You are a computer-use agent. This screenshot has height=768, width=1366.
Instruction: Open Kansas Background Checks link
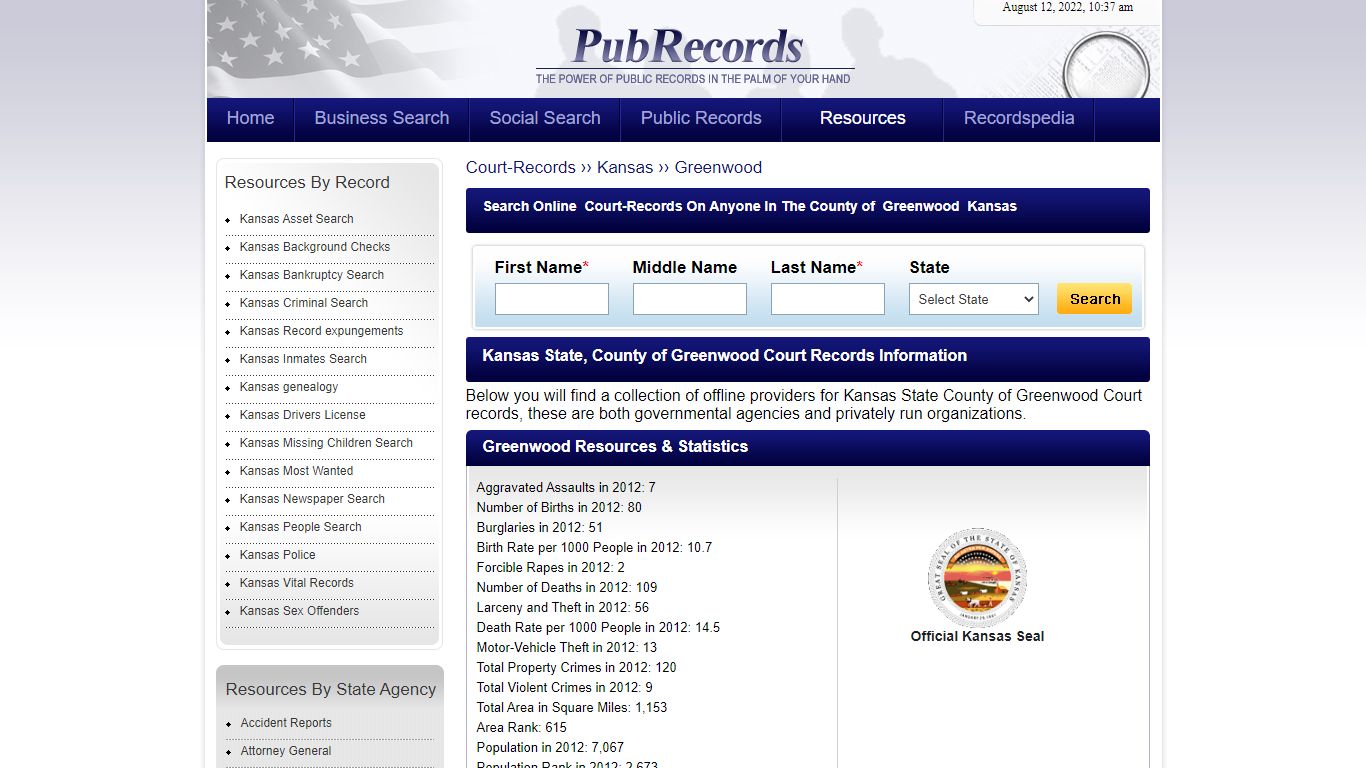tap(315, 247)
